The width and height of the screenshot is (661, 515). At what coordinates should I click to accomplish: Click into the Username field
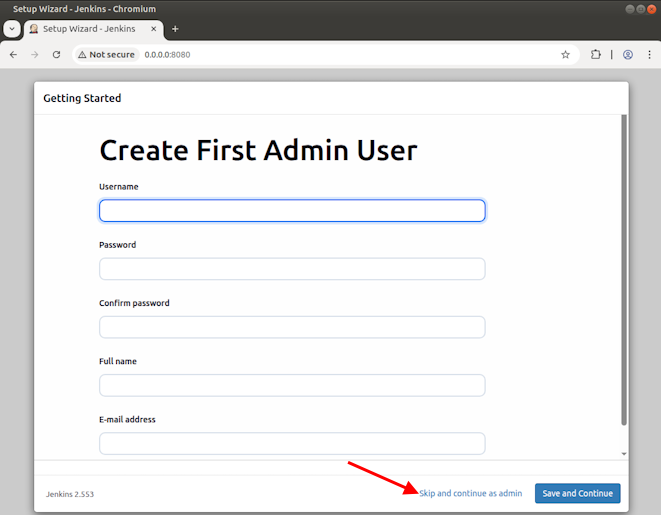point(292,211)
